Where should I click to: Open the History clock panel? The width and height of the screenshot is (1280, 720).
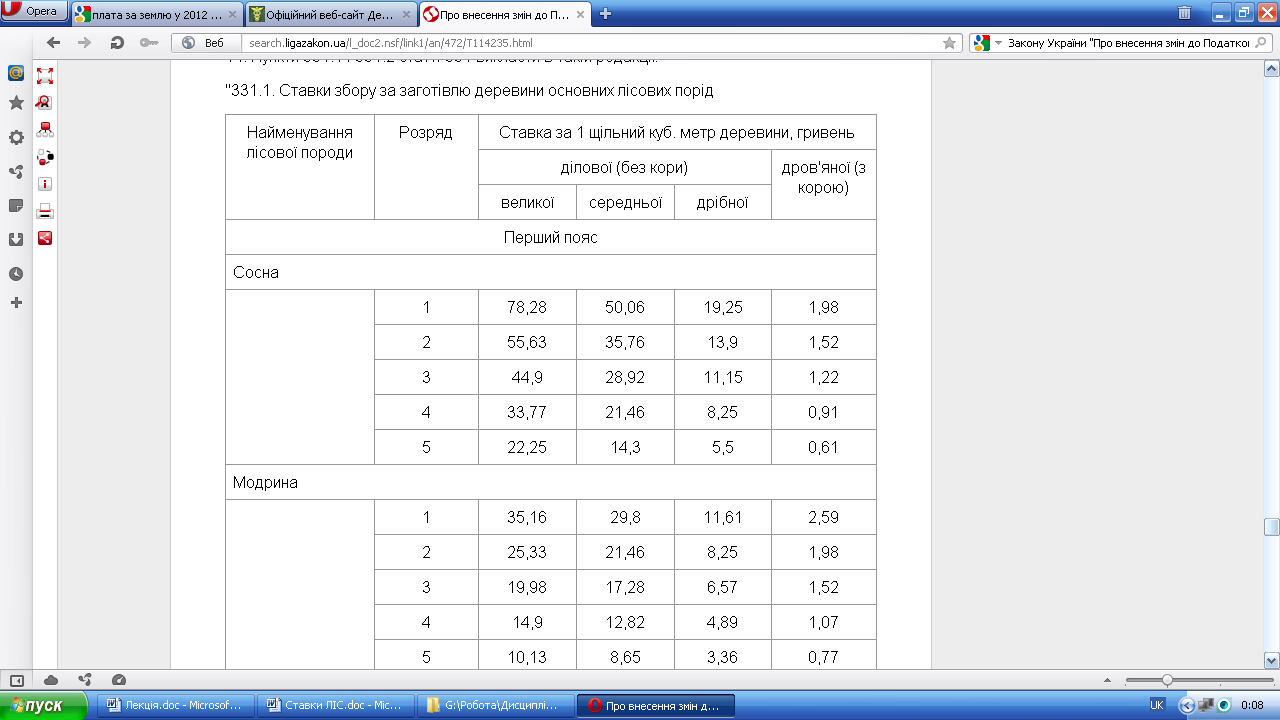click(x=16, y=273)
